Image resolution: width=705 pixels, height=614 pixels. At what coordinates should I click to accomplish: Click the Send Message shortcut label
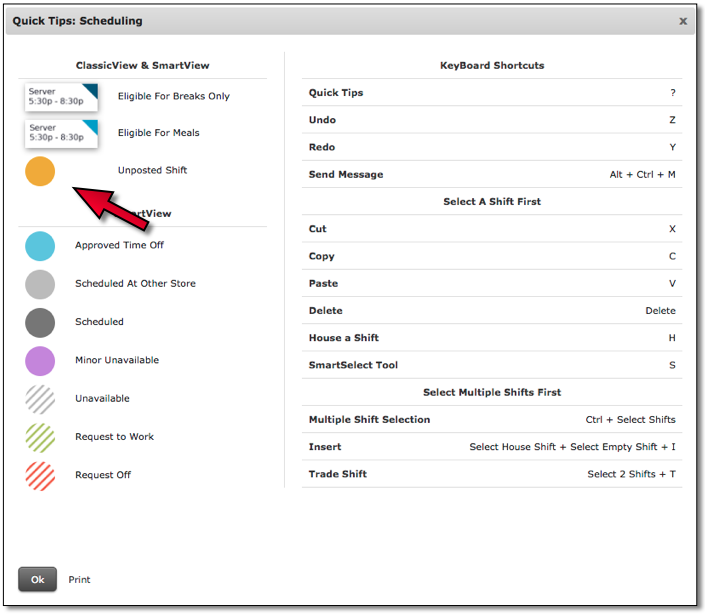(346, 174)
